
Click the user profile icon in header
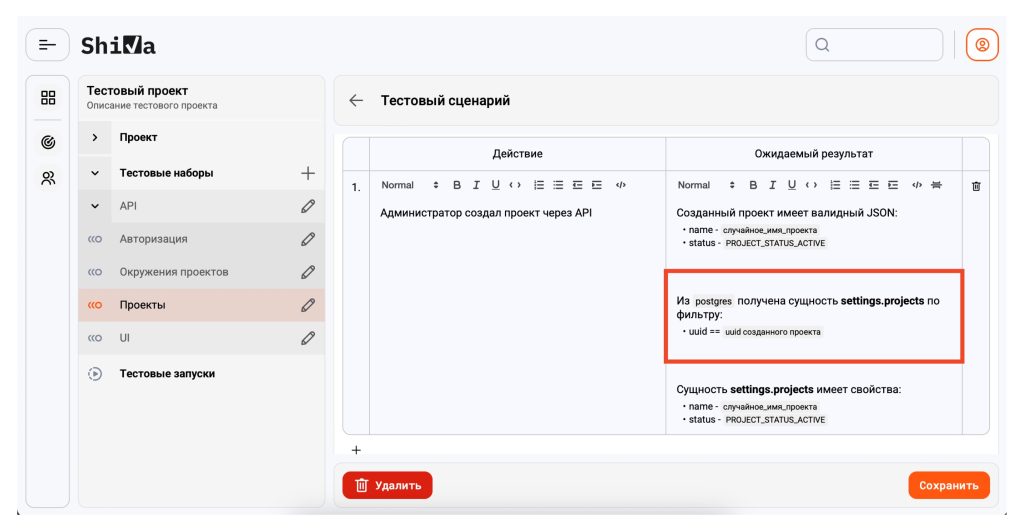click(981, 45)
